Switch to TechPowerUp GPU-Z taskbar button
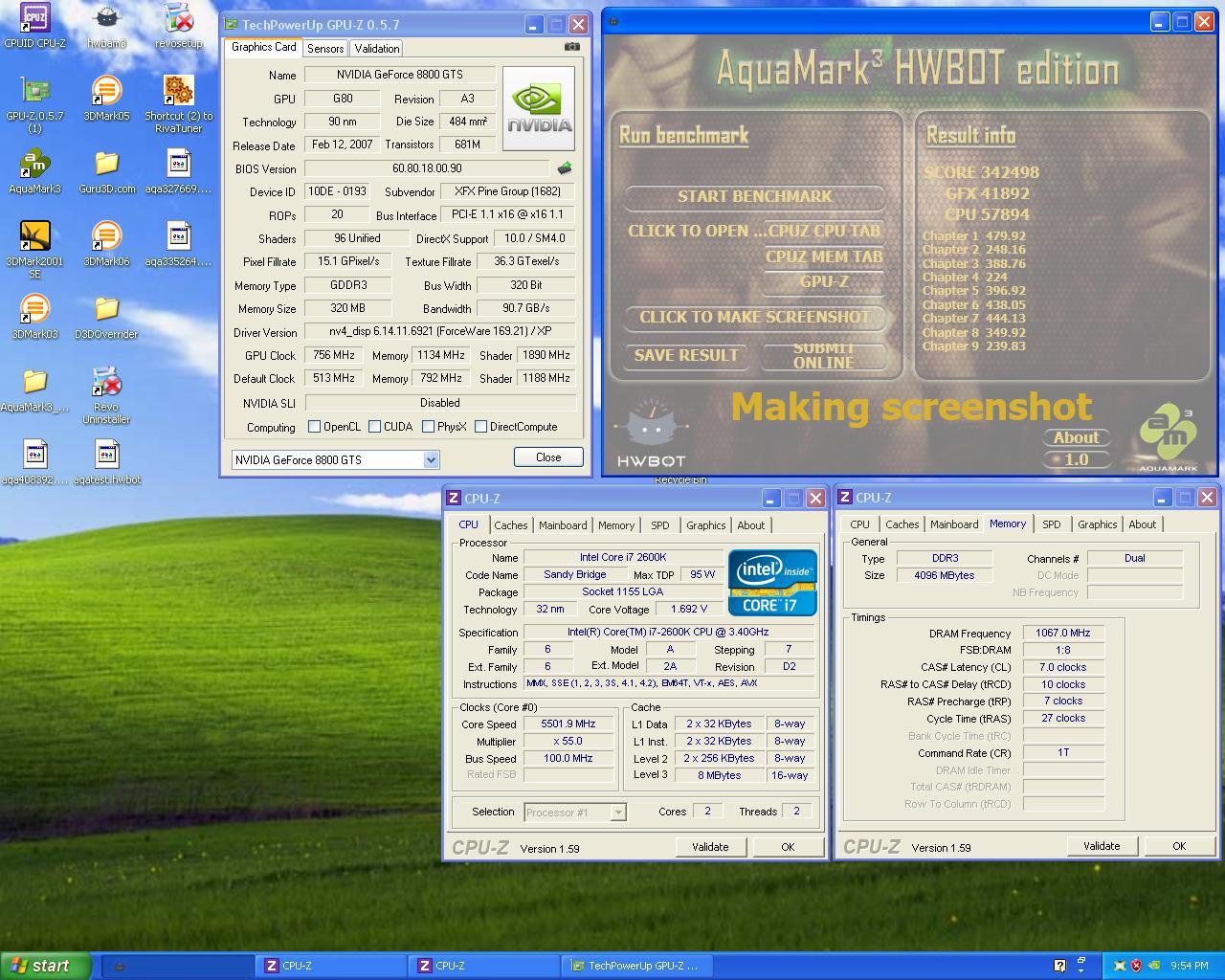The height and width of the screenshot is (980, 1225). [x=637, y=966]
